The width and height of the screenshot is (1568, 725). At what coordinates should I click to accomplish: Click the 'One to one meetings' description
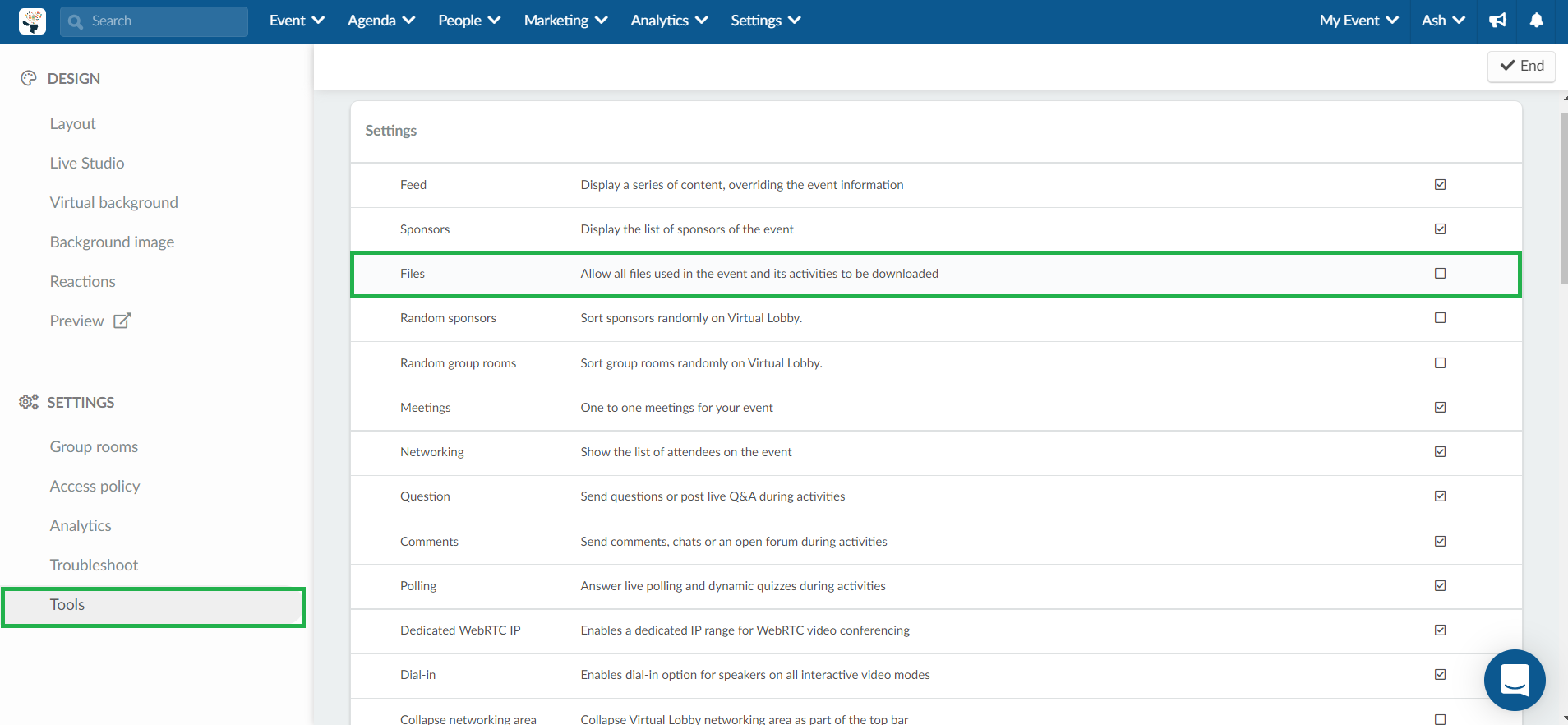click(x=676, y=407)
